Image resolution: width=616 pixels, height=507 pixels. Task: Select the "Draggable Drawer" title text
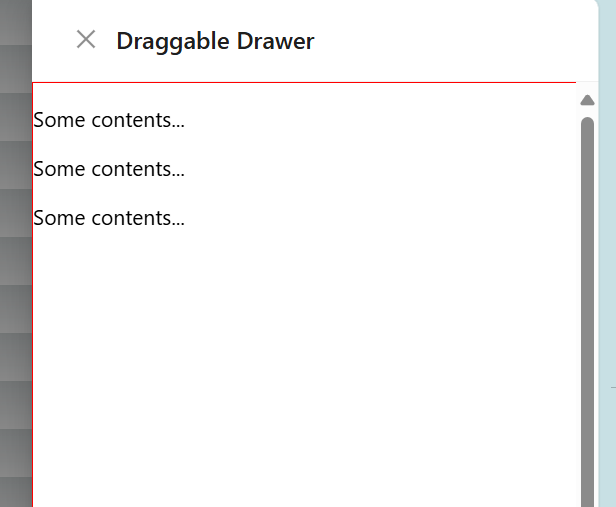click(215, 41)
